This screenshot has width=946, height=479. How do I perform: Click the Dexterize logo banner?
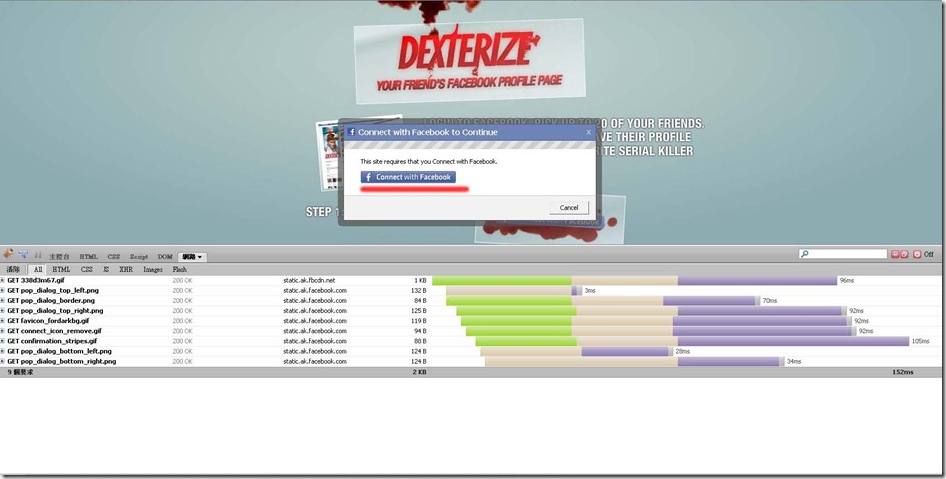point(469,60)
